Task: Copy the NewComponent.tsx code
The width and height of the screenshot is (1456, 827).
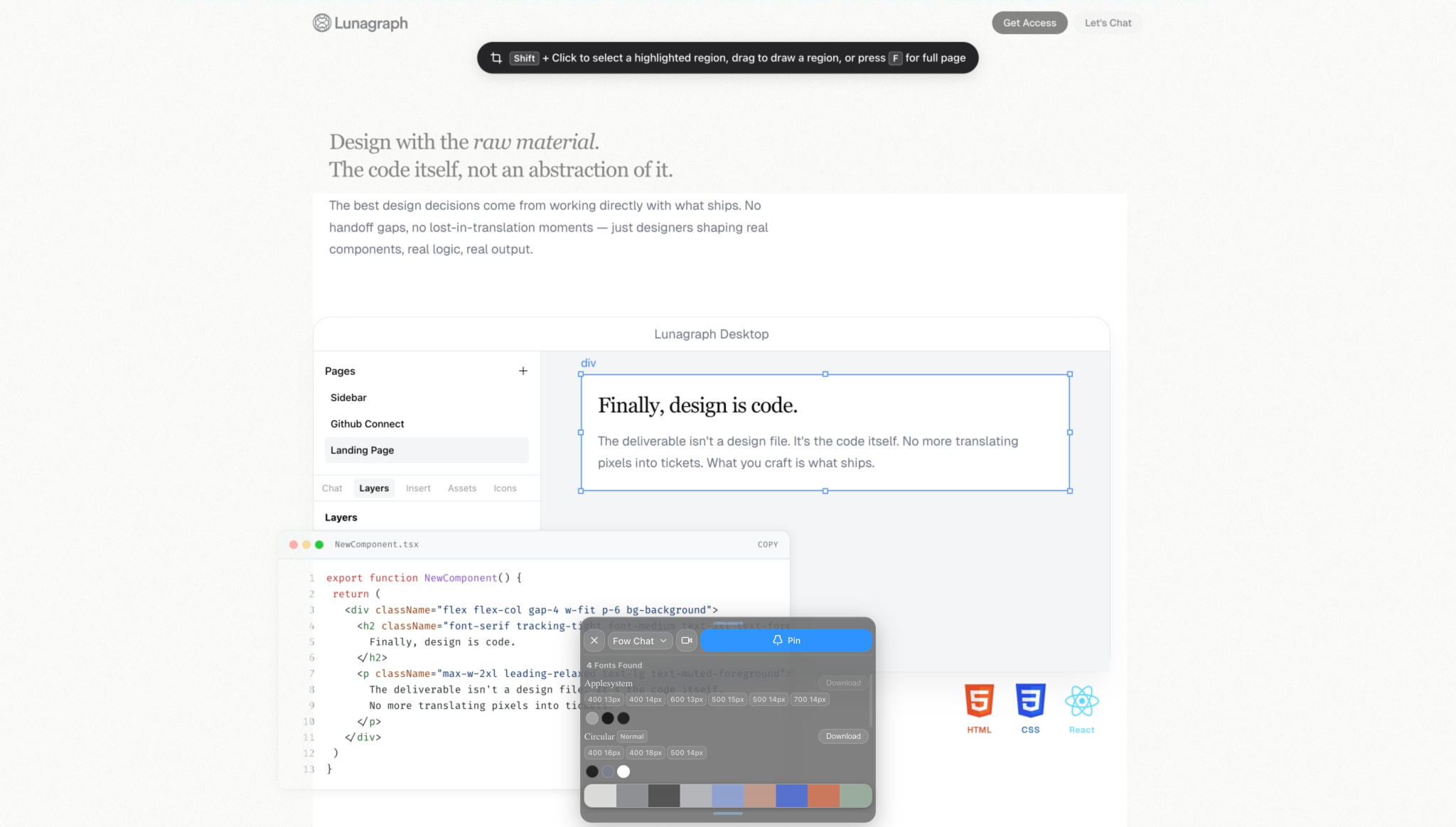Action: (x=768, y=545)
